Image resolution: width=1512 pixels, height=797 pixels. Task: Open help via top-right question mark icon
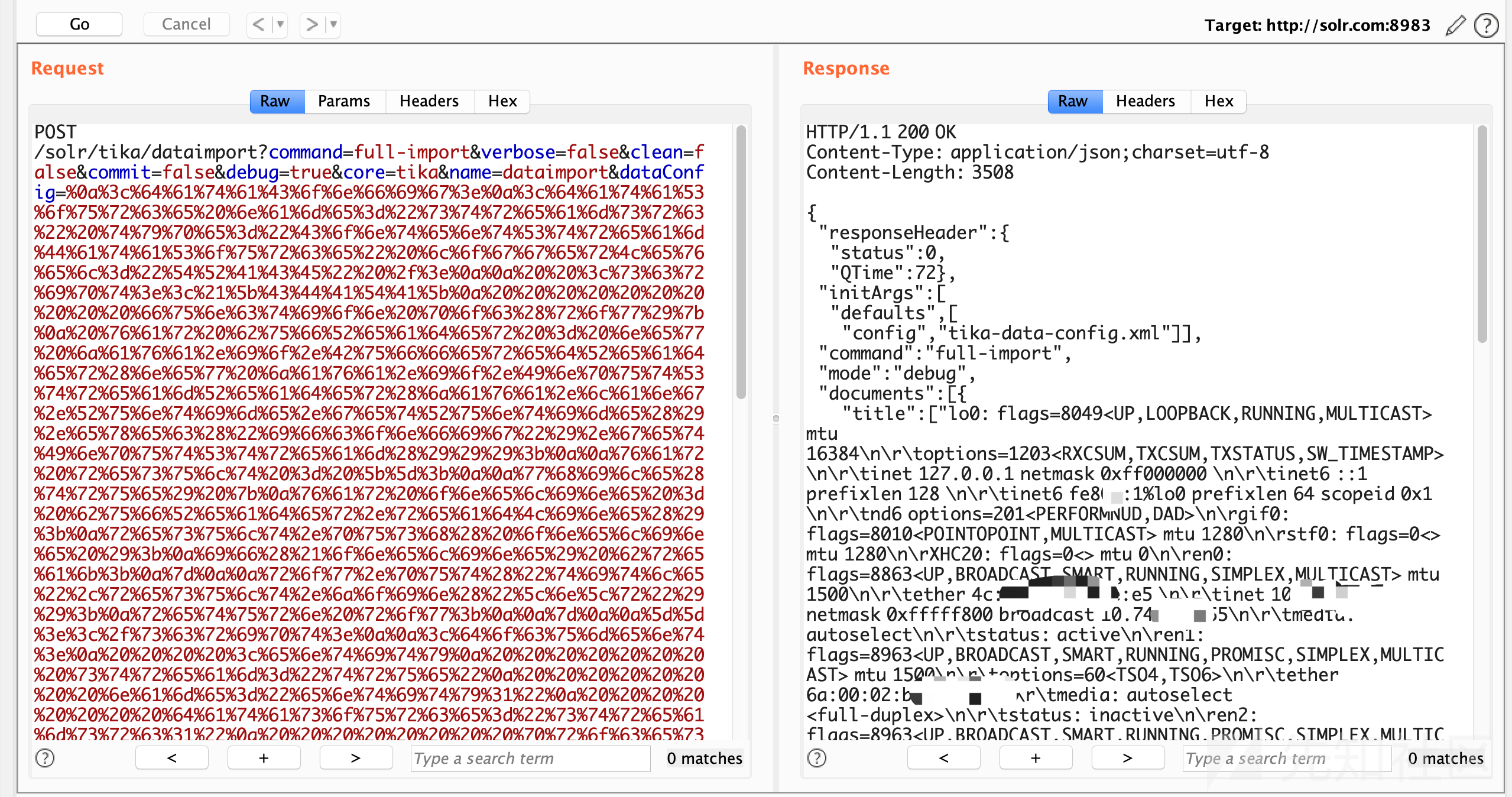1486,25
